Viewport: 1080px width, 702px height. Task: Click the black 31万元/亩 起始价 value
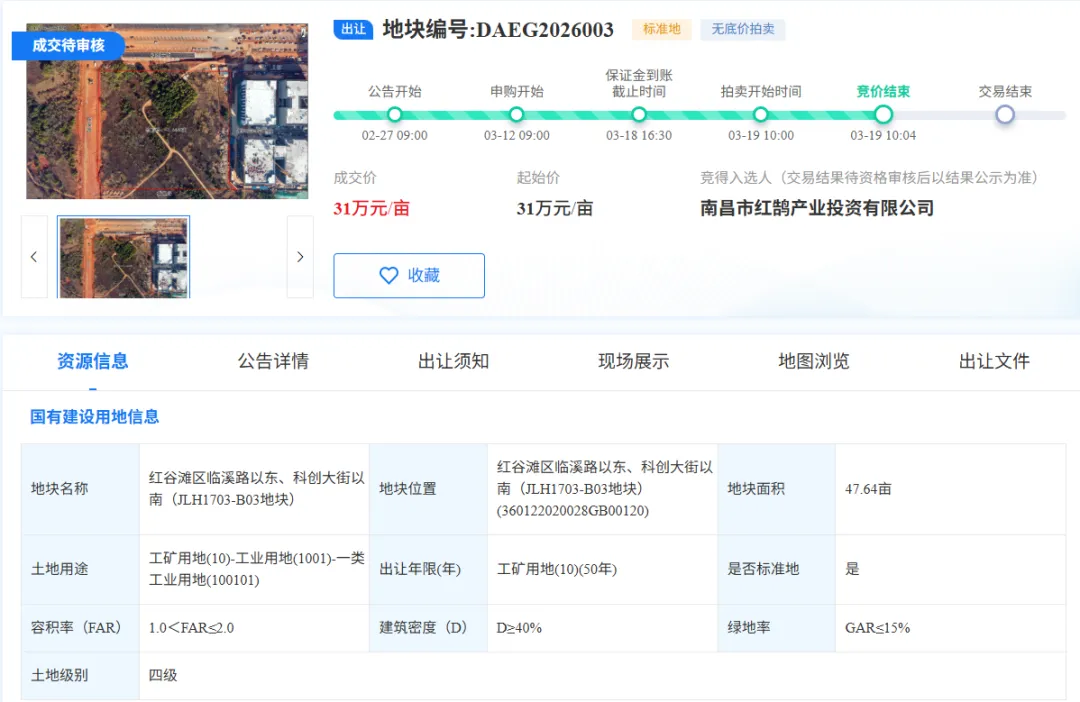pyautogui.click(x=554, y=208)
